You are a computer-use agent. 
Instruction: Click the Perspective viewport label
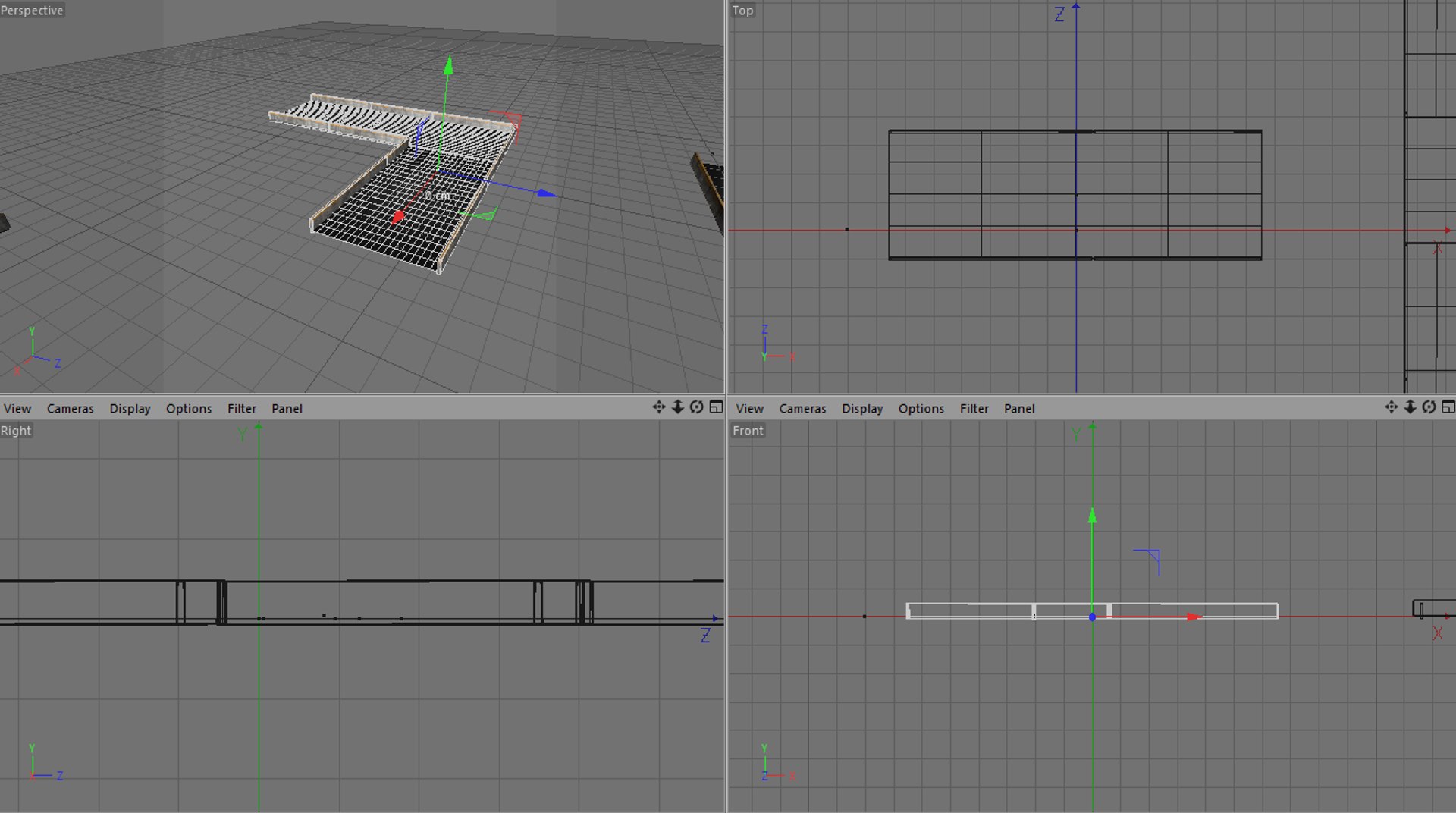tap(32, 11)
